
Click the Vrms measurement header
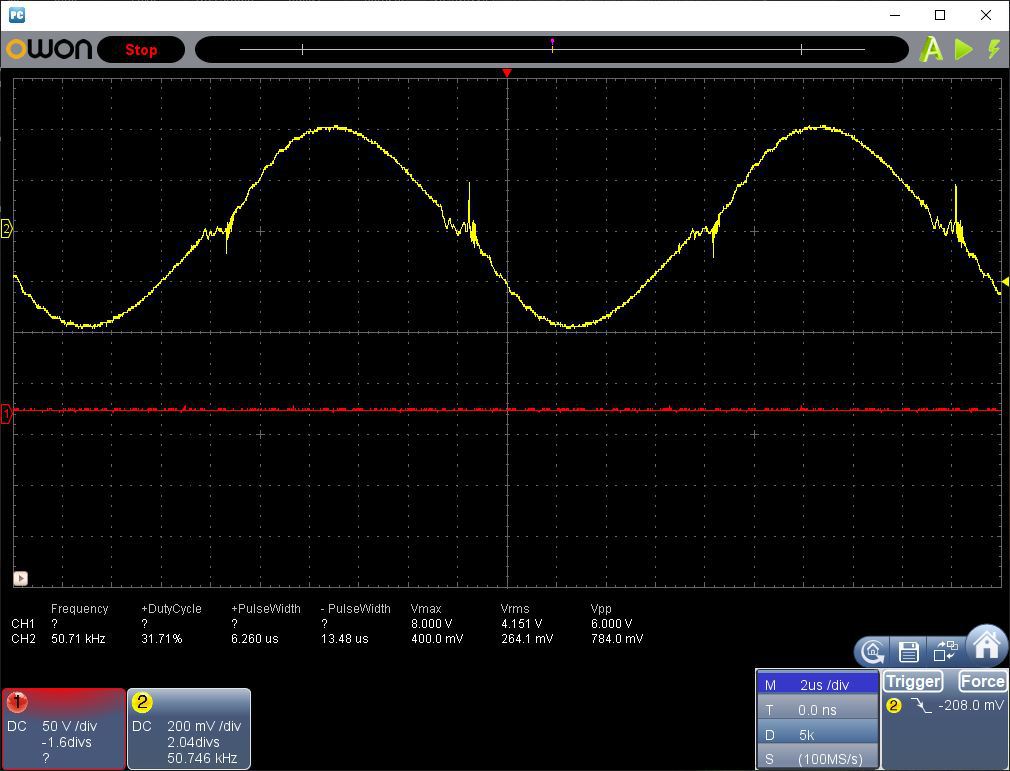pyautogui.click(x=515, y=609)
